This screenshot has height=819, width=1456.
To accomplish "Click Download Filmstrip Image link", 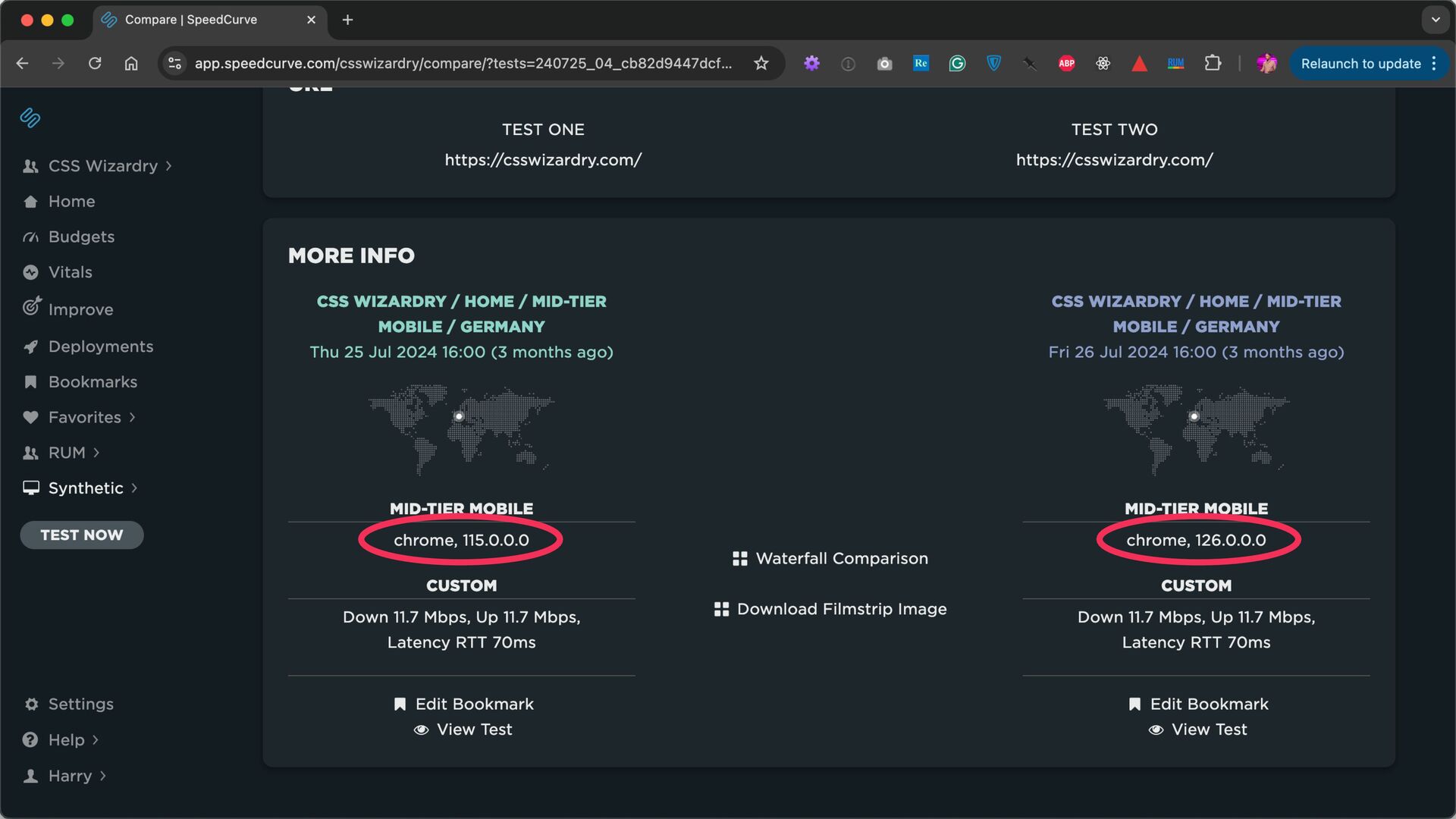I will (830, 610).
